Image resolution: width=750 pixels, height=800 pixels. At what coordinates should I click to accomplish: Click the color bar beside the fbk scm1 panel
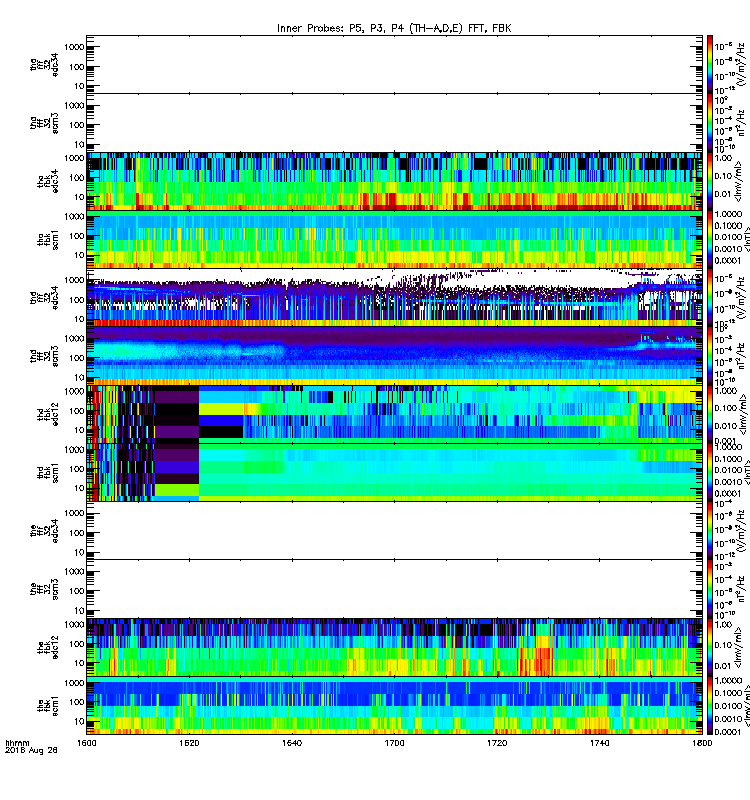(x=710, y=706)
